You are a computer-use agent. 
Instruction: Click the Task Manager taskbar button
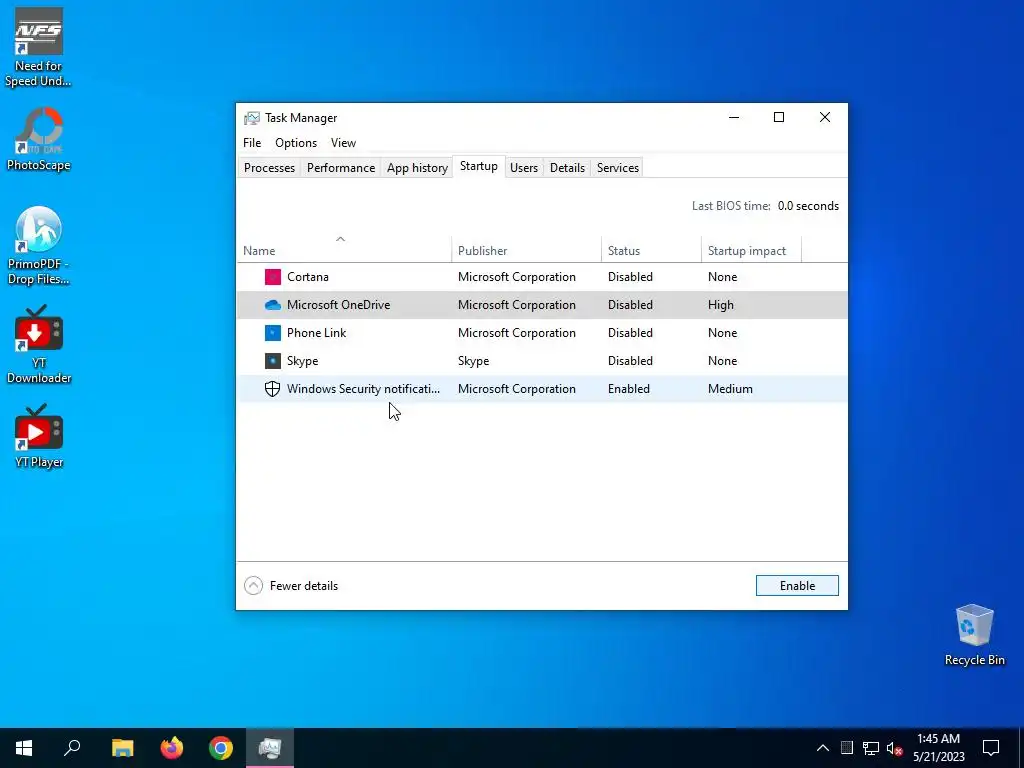tap(270, 748)
